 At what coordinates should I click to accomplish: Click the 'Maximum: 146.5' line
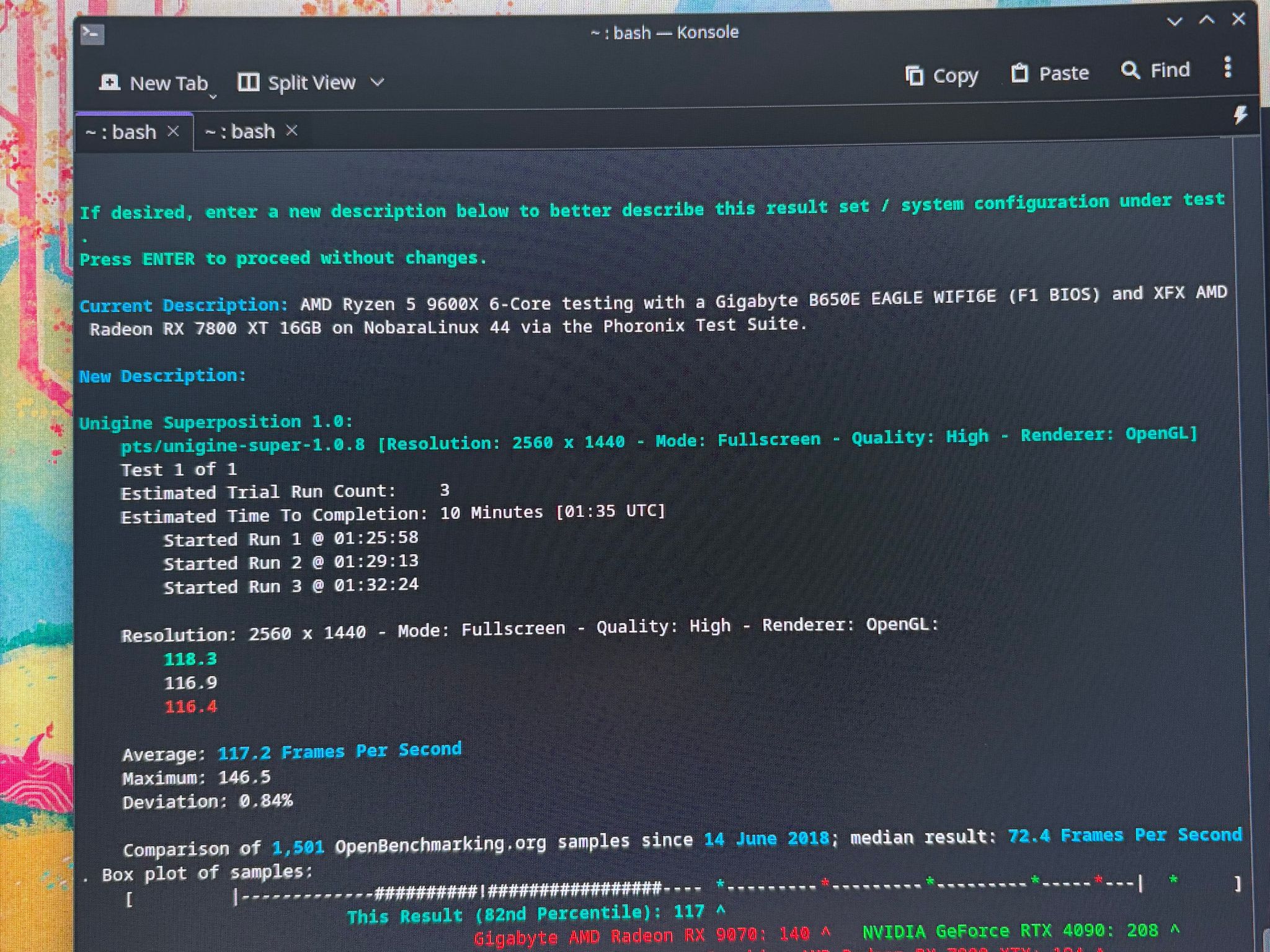[x=197, y=778]
